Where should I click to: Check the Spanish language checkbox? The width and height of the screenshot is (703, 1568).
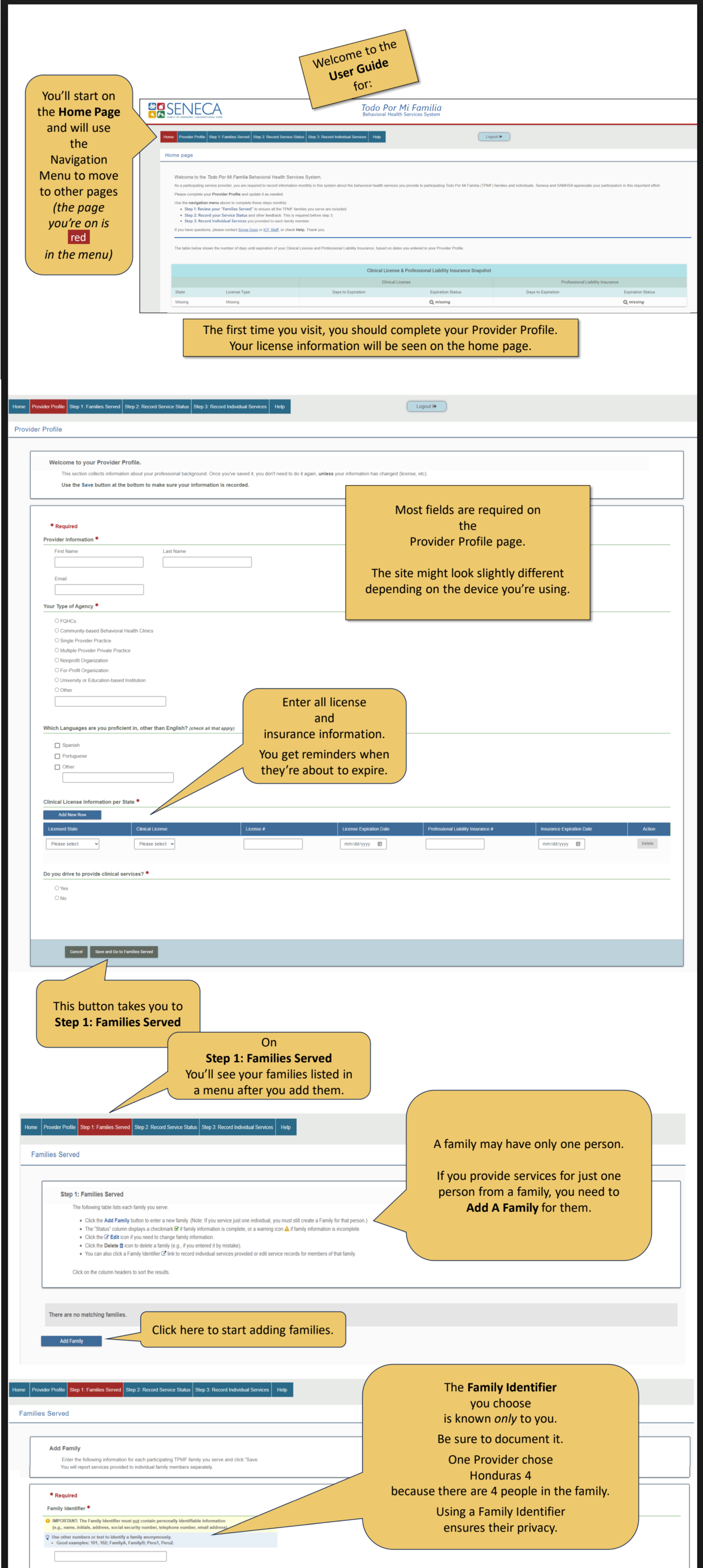click(x=57, y=745)
